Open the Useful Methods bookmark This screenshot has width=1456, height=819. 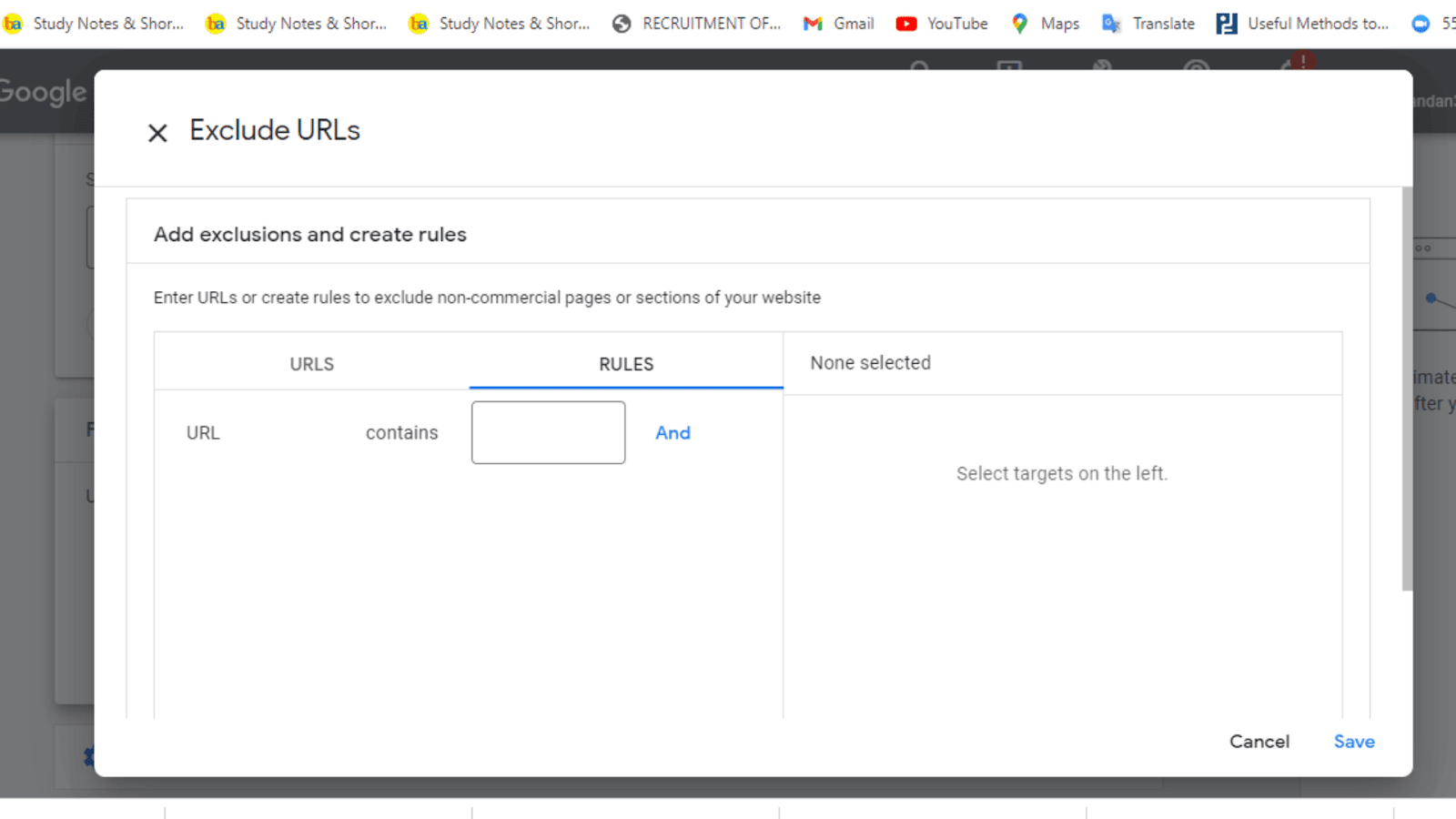(1302, 24)
